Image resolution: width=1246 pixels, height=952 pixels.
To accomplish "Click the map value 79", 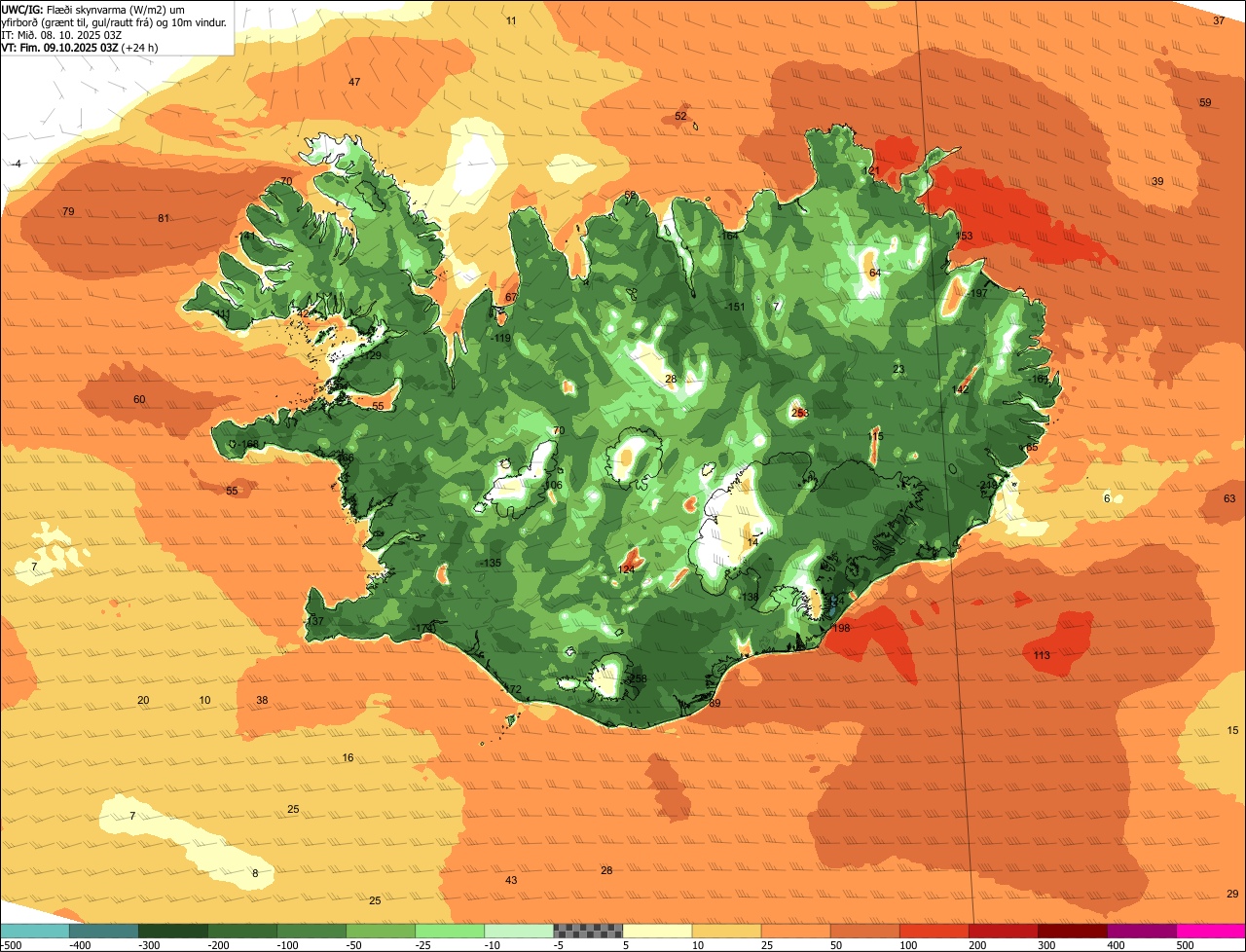I will [x=68, y=212].
